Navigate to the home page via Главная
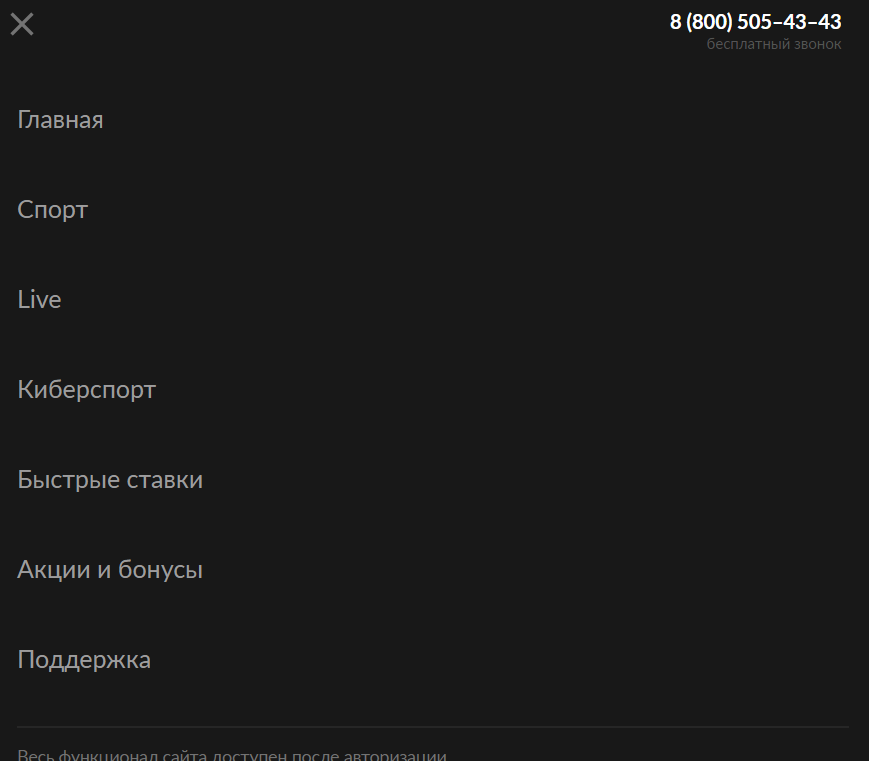This screenshot has height=761, width=869. click(x=60, y=120)
